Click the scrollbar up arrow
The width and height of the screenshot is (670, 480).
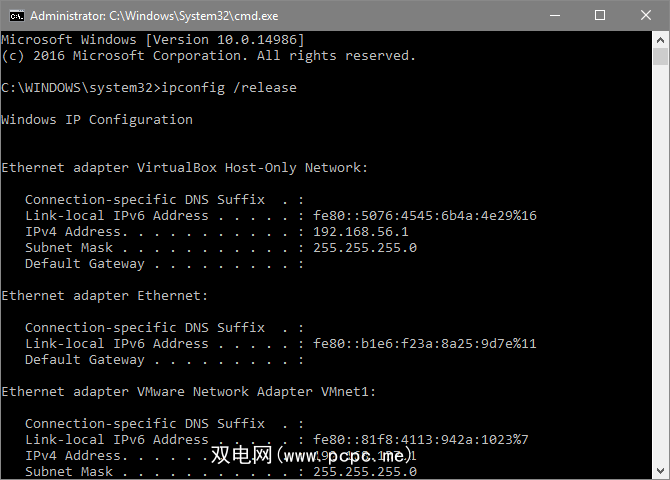pos(661,39)
